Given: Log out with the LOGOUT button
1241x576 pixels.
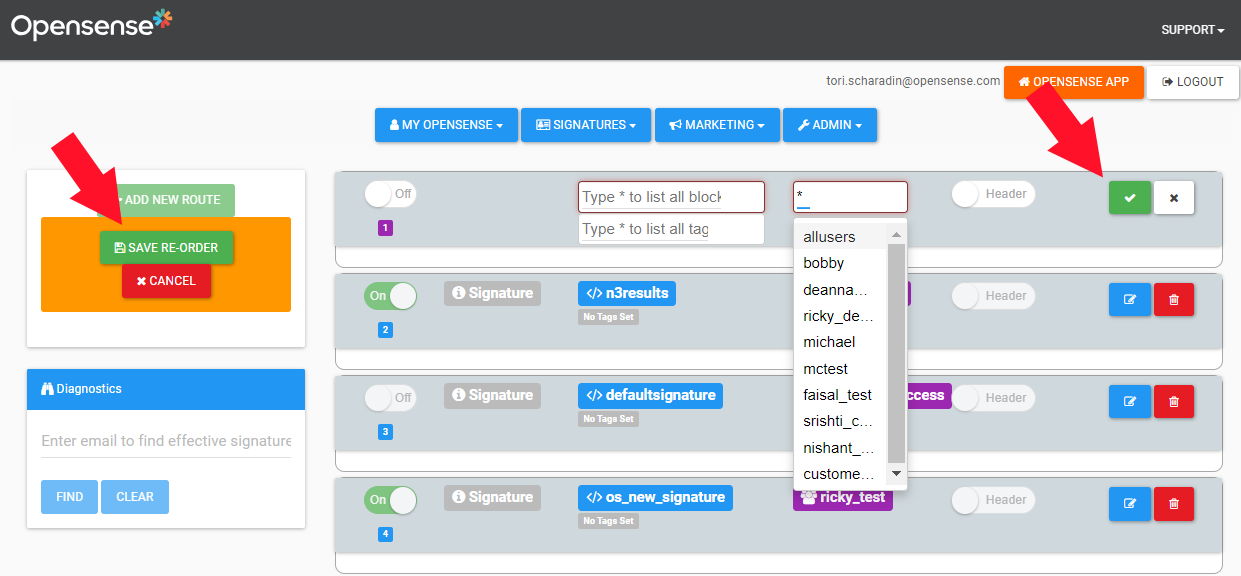Looking at the screenshot, I should coord(1193,82).
